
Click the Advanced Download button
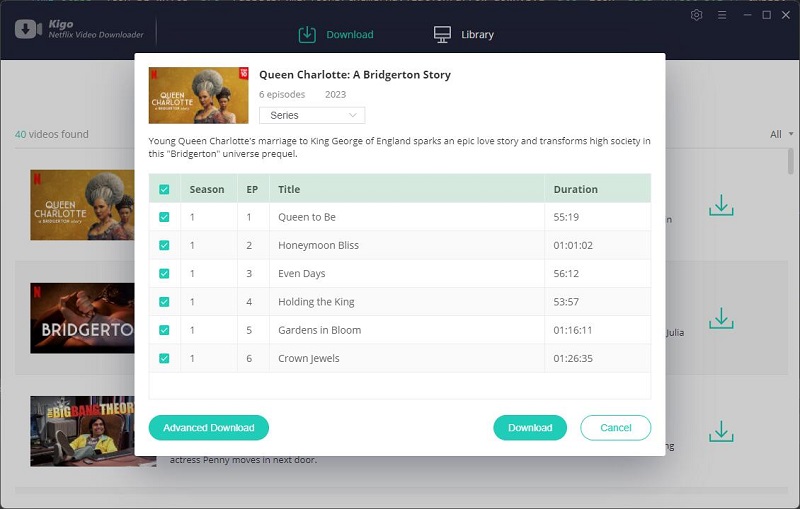point(209,427)
